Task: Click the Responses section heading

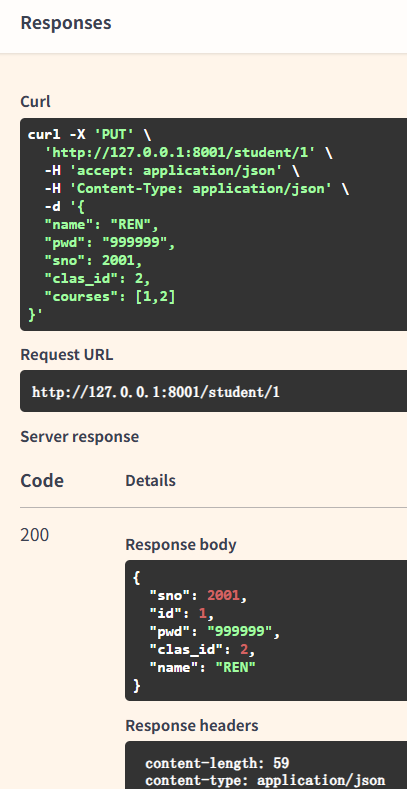Action: [66, 23]
